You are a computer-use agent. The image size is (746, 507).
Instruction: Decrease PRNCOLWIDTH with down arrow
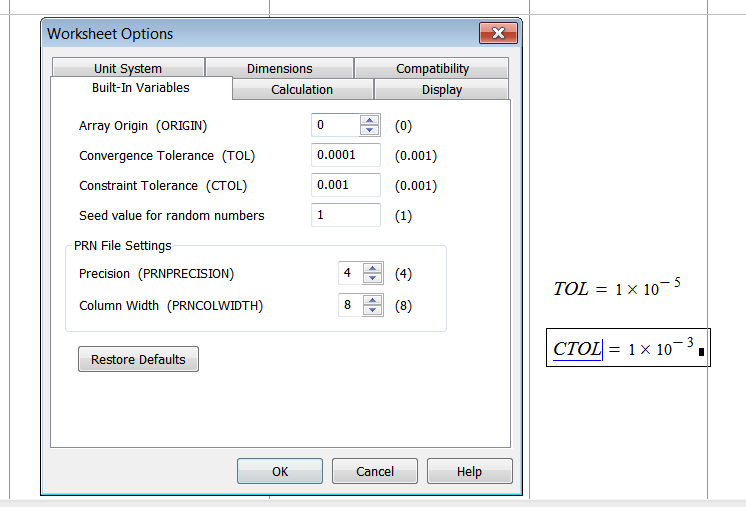373,311
